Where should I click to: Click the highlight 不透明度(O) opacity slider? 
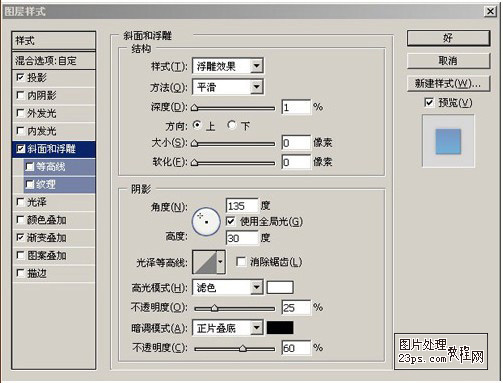click(235, 308)
